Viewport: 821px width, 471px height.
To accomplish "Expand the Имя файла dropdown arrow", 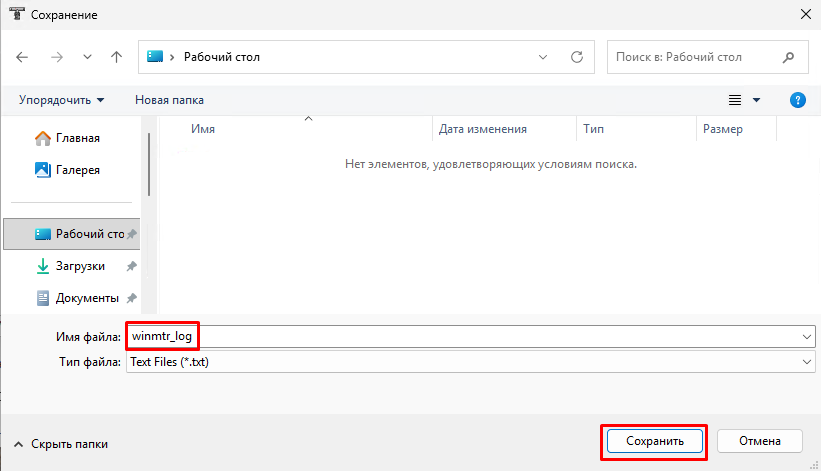I will pos(807,337).
